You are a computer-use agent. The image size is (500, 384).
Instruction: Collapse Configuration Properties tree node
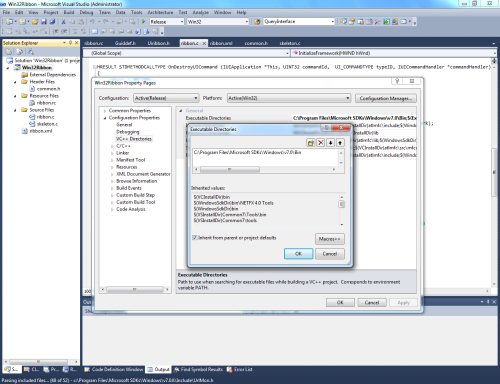pyautogui.click(x=105, y=118)
